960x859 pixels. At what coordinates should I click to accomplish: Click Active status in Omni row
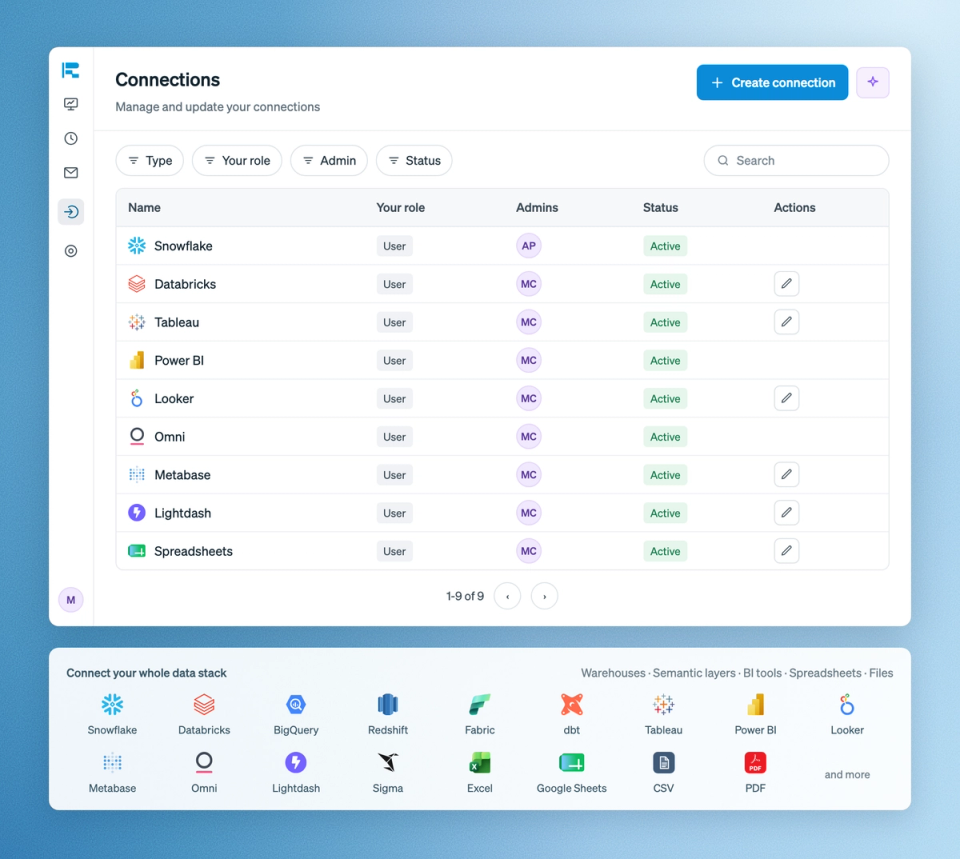pyautogui.click(x=665, y=437)
